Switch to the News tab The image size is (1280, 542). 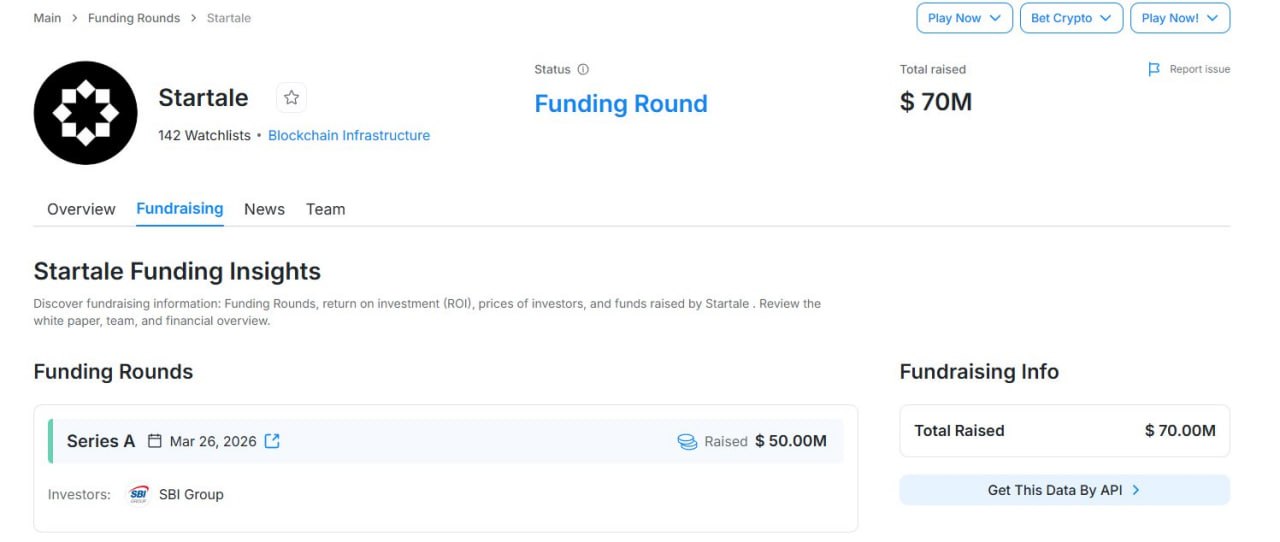(264, 209)
